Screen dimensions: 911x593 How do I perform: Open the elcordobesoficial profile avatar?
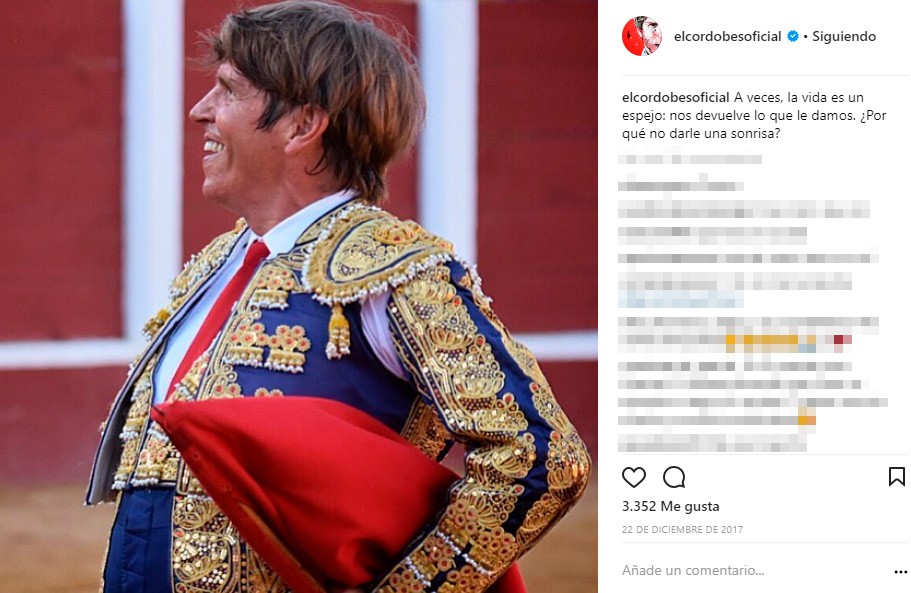tap(642, 36)
